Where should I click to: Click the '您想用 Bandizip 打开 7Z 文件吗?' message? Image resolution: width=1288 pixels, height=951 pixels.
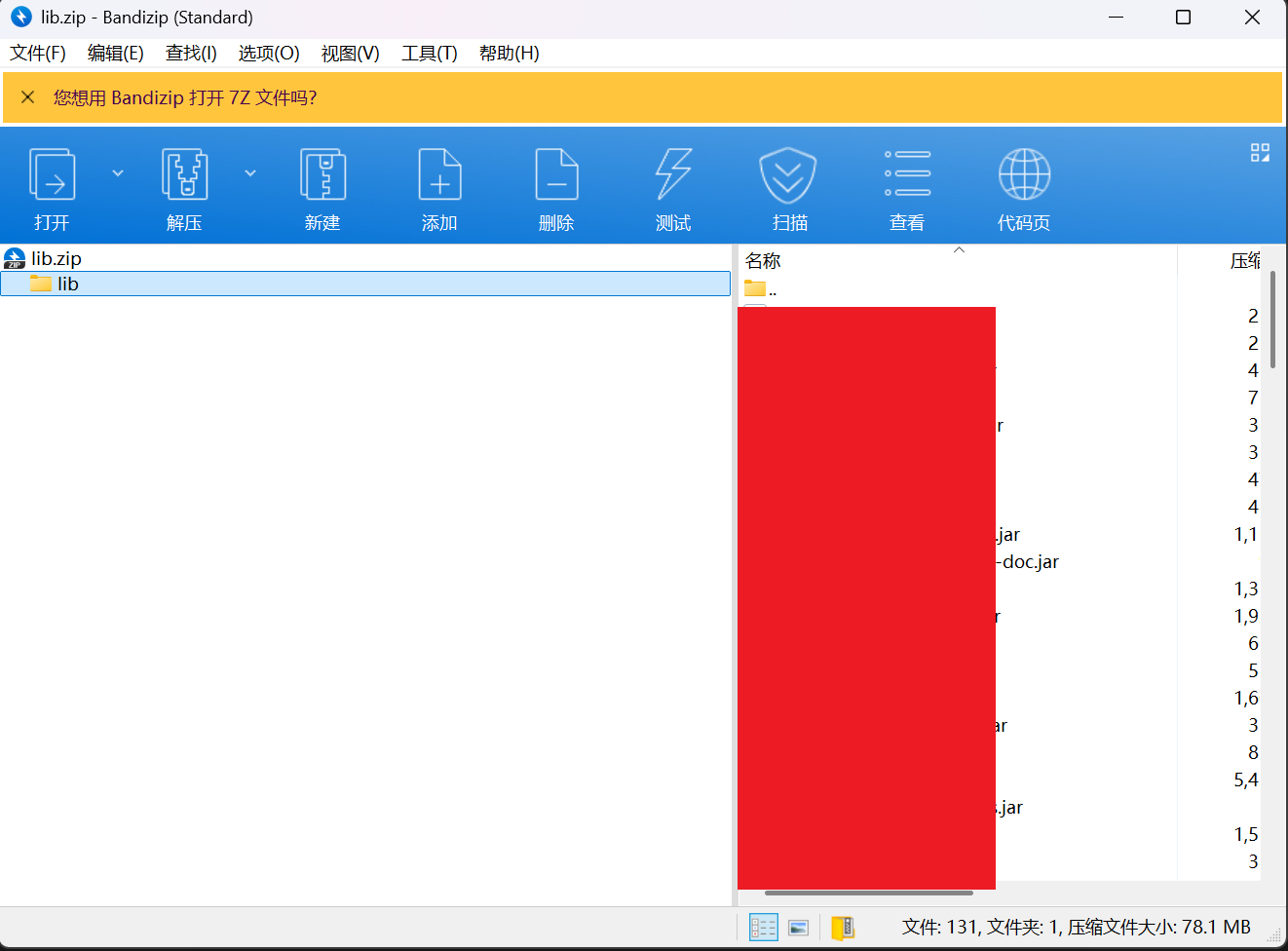coord(185,97)
